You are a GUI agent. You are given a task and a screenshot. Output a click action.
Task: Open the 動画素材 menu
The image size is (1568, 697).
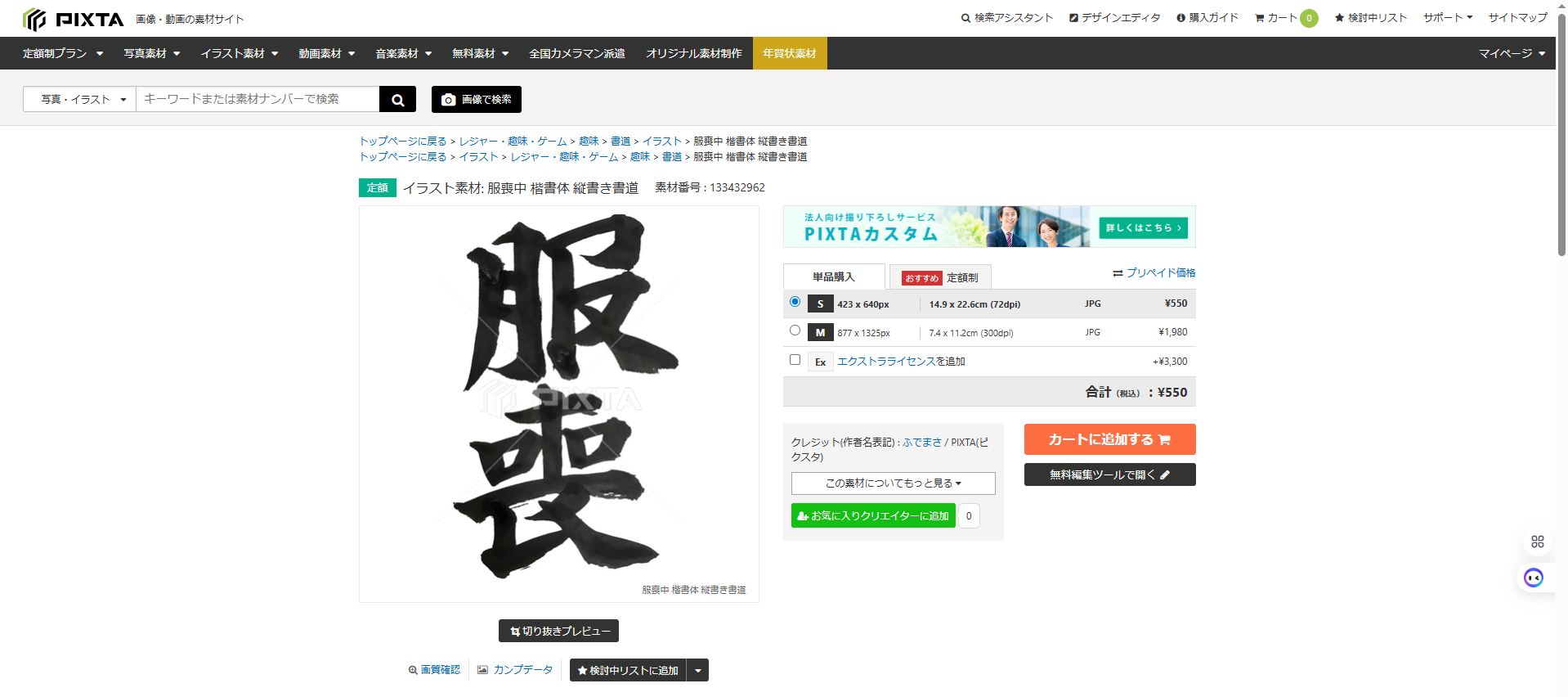(x=327, y=53)
